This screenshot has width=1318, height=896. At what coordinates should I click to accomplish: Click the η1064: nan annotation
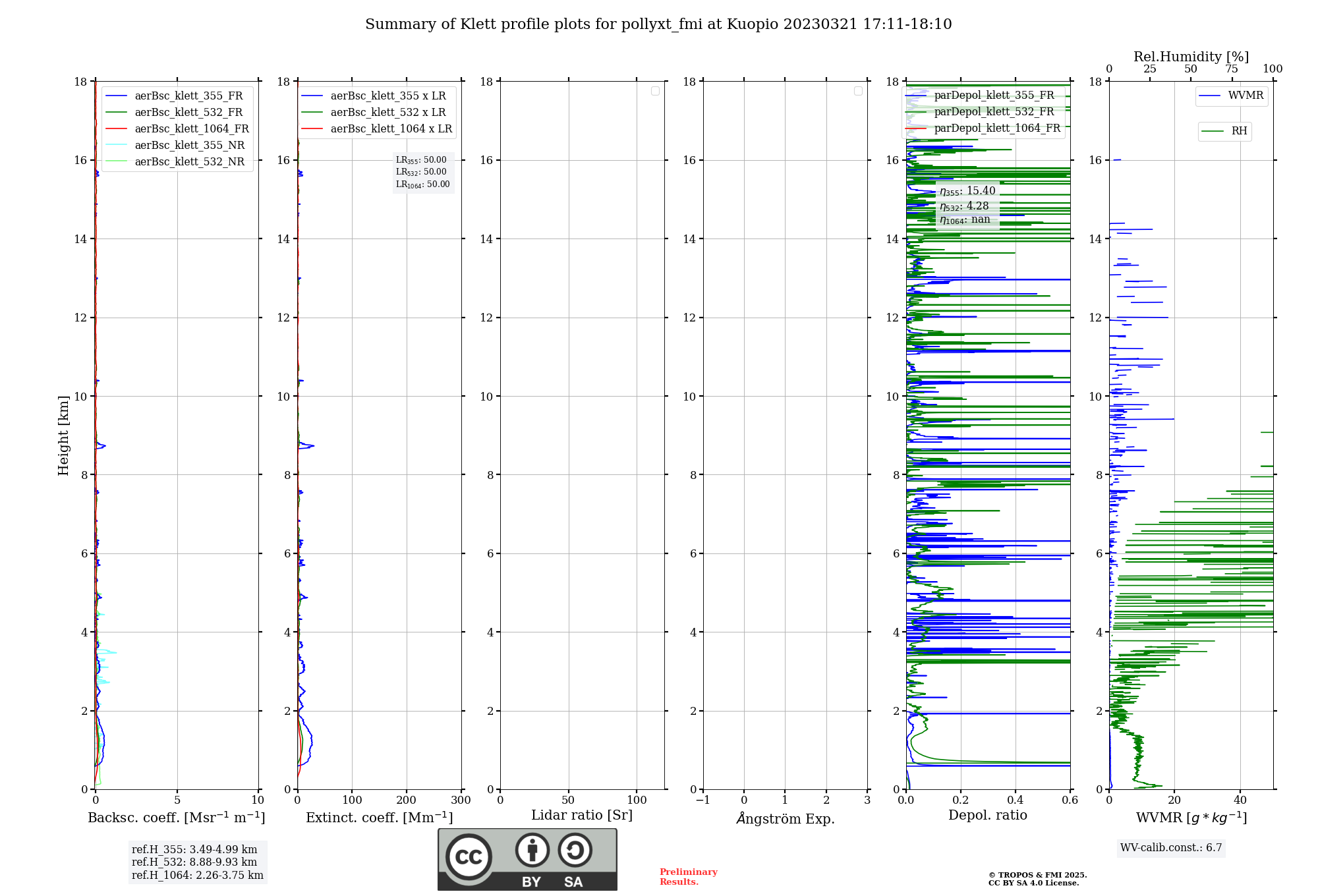coord(965,219)
